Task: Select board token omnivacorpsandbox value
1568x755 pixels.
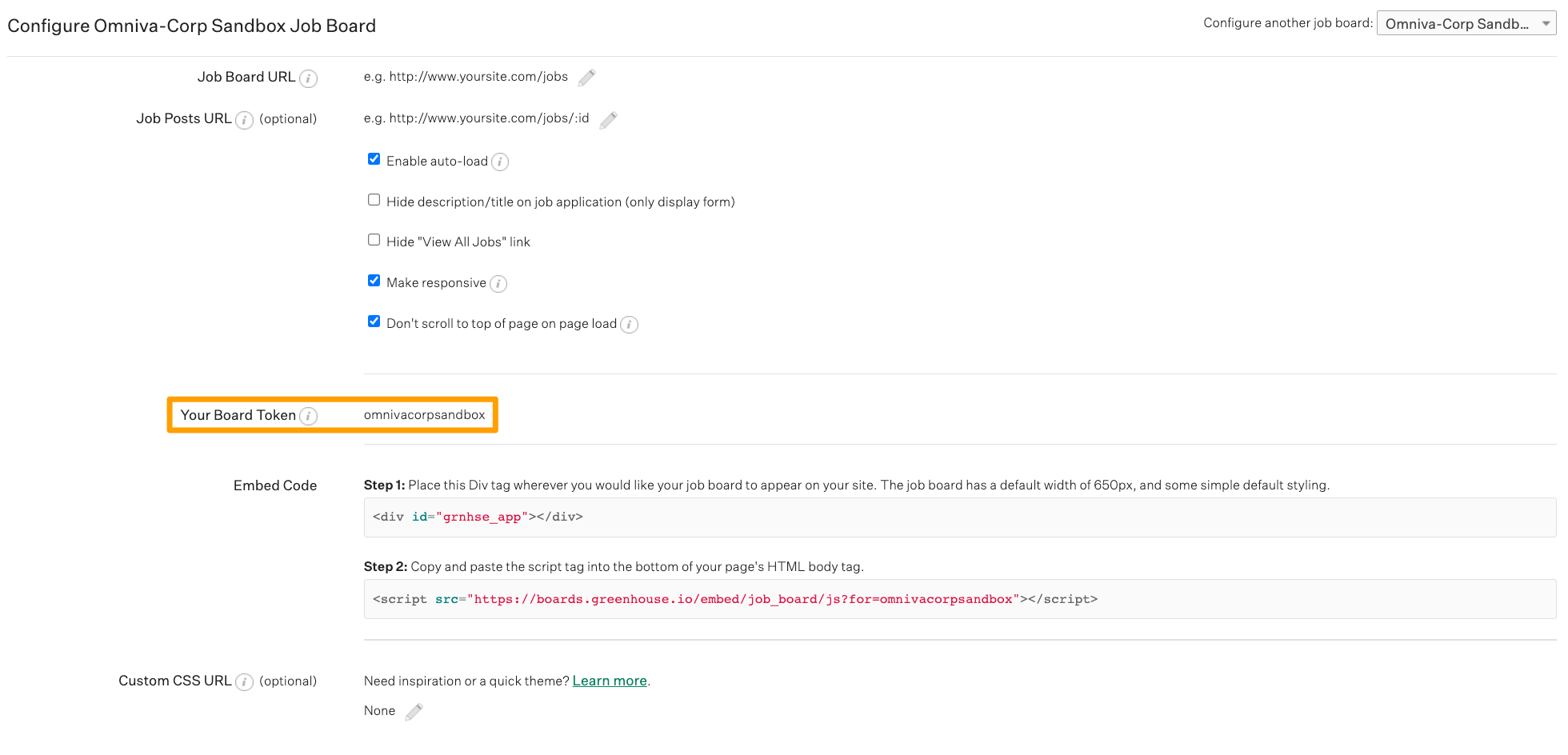Action: [x=424, y=415]
